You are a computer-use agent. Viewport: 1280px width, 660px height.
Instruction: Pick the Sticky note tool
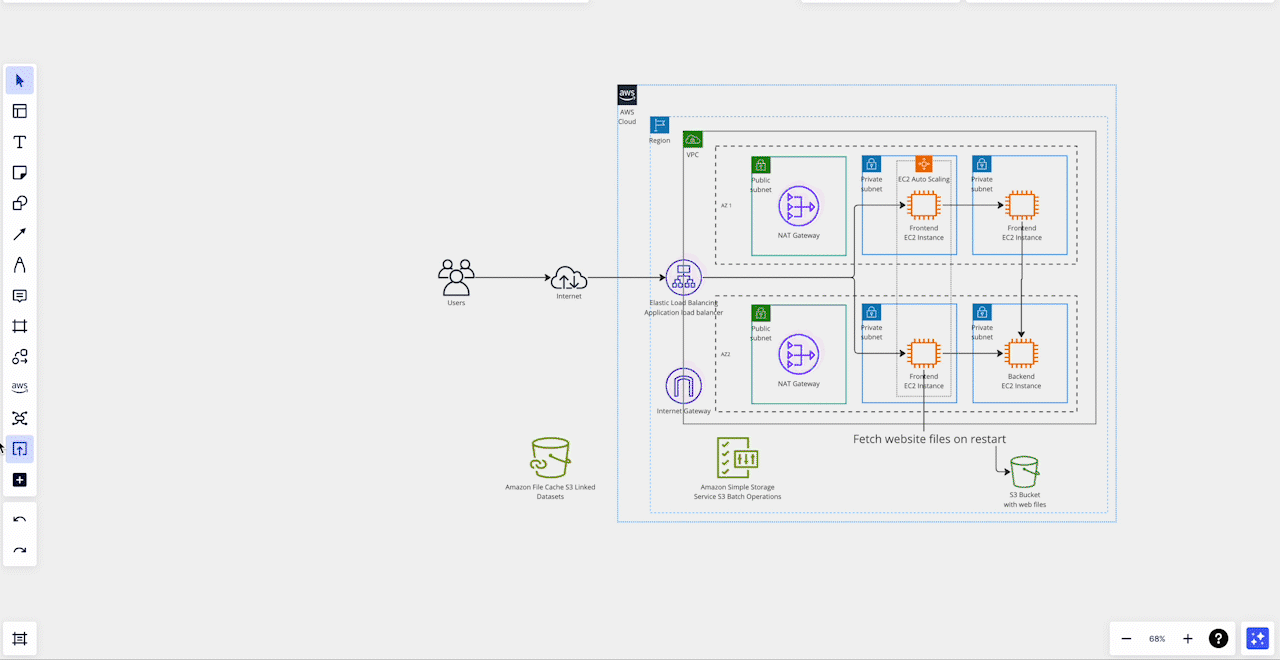coord(20,173)
